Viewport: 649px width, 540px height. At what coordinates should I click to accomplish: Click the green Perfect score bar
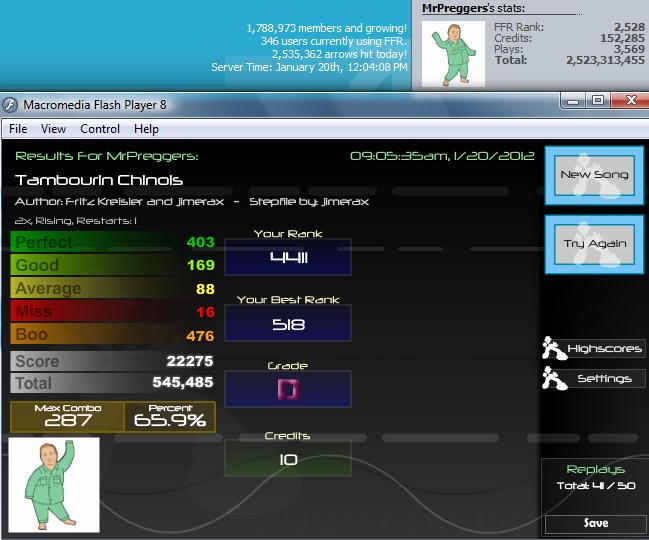tap(113, 242)
